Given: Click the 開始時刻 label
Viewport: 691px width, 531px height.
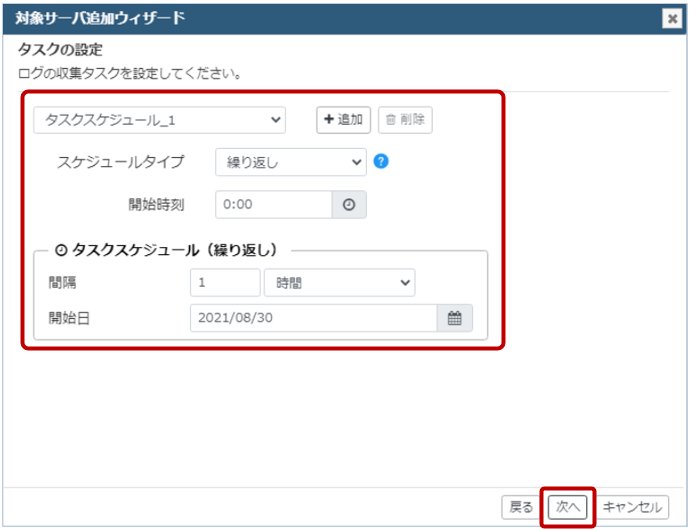Looking at the screenshot, I should (x=156, y=204).
